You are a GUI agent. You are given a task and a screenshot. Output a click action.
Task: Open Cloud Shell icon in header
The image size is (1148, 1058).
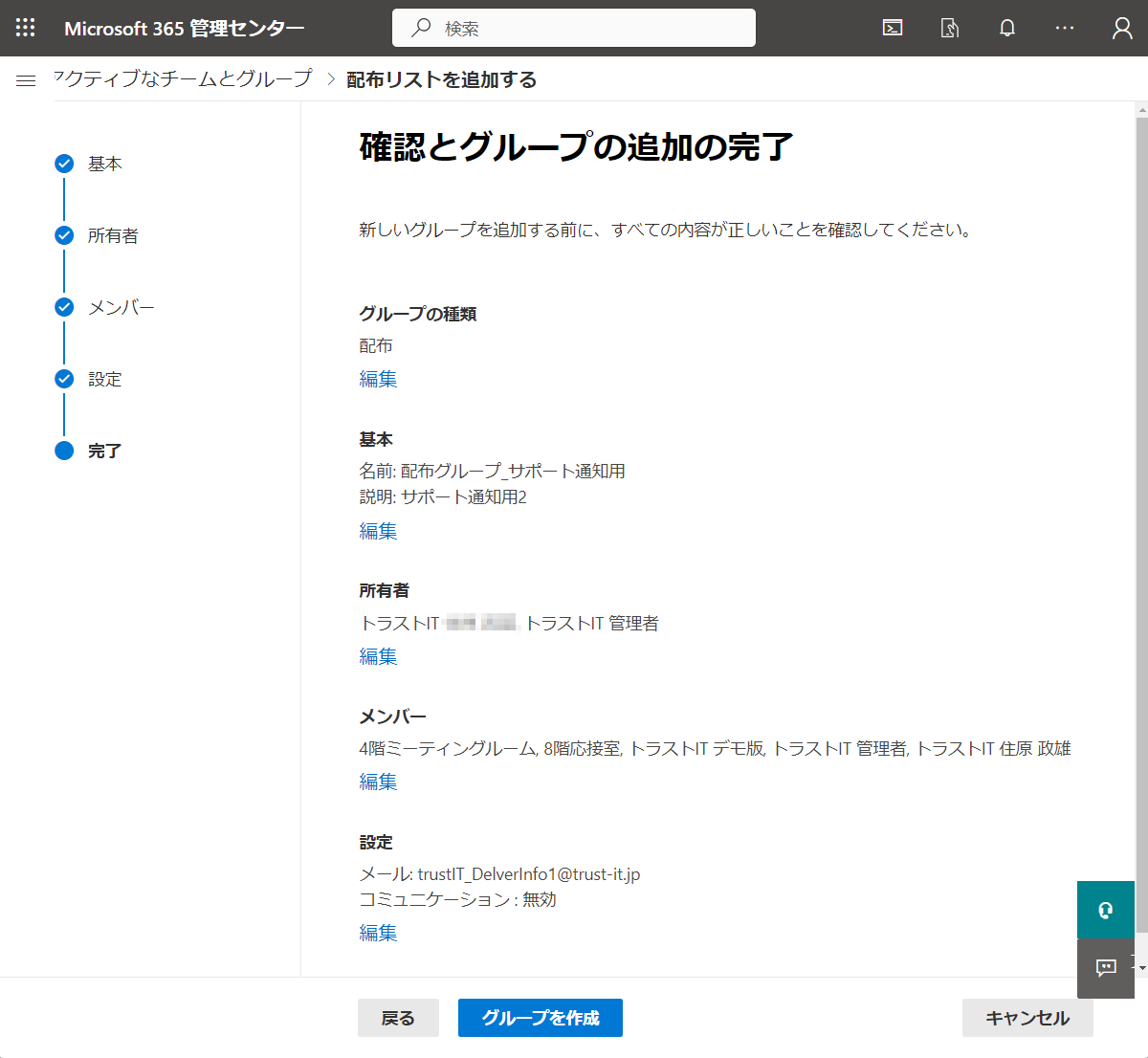[893, 28]
